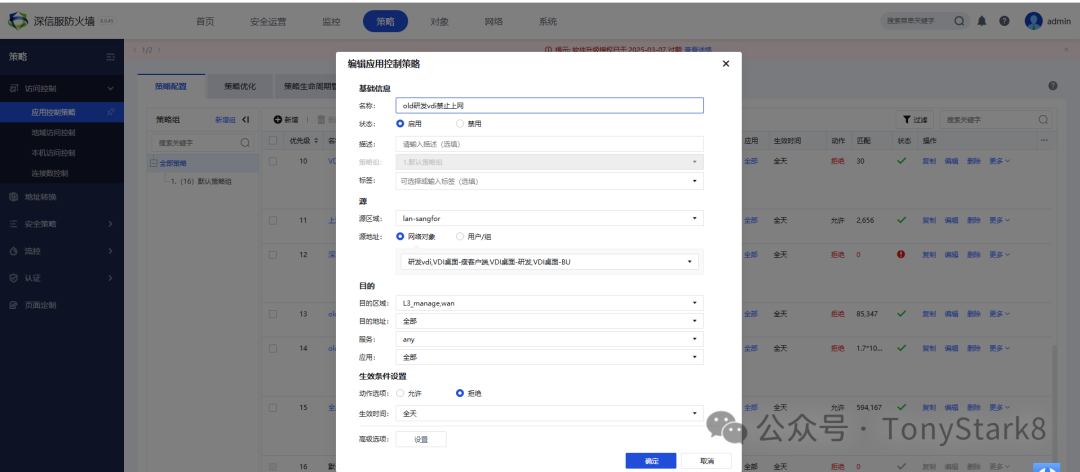
Task: Click the red warning status on row 12
Action: (x=900, y=254)
